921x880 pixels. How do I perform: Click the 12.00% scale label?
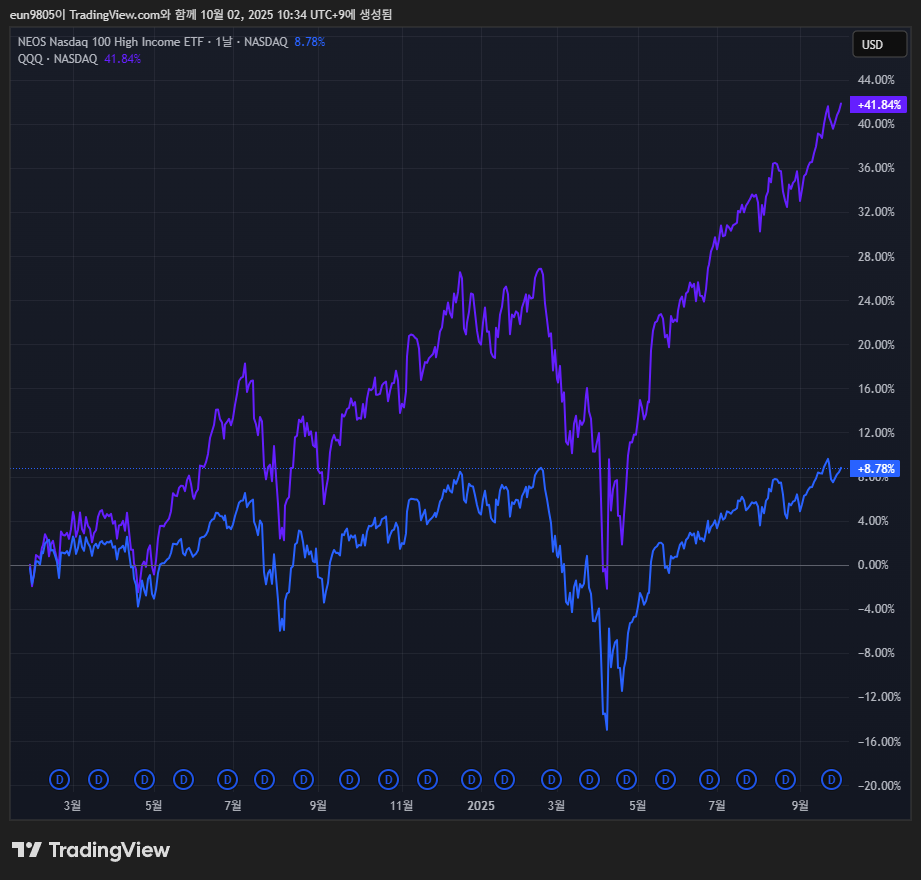click(x=876, y=433)
